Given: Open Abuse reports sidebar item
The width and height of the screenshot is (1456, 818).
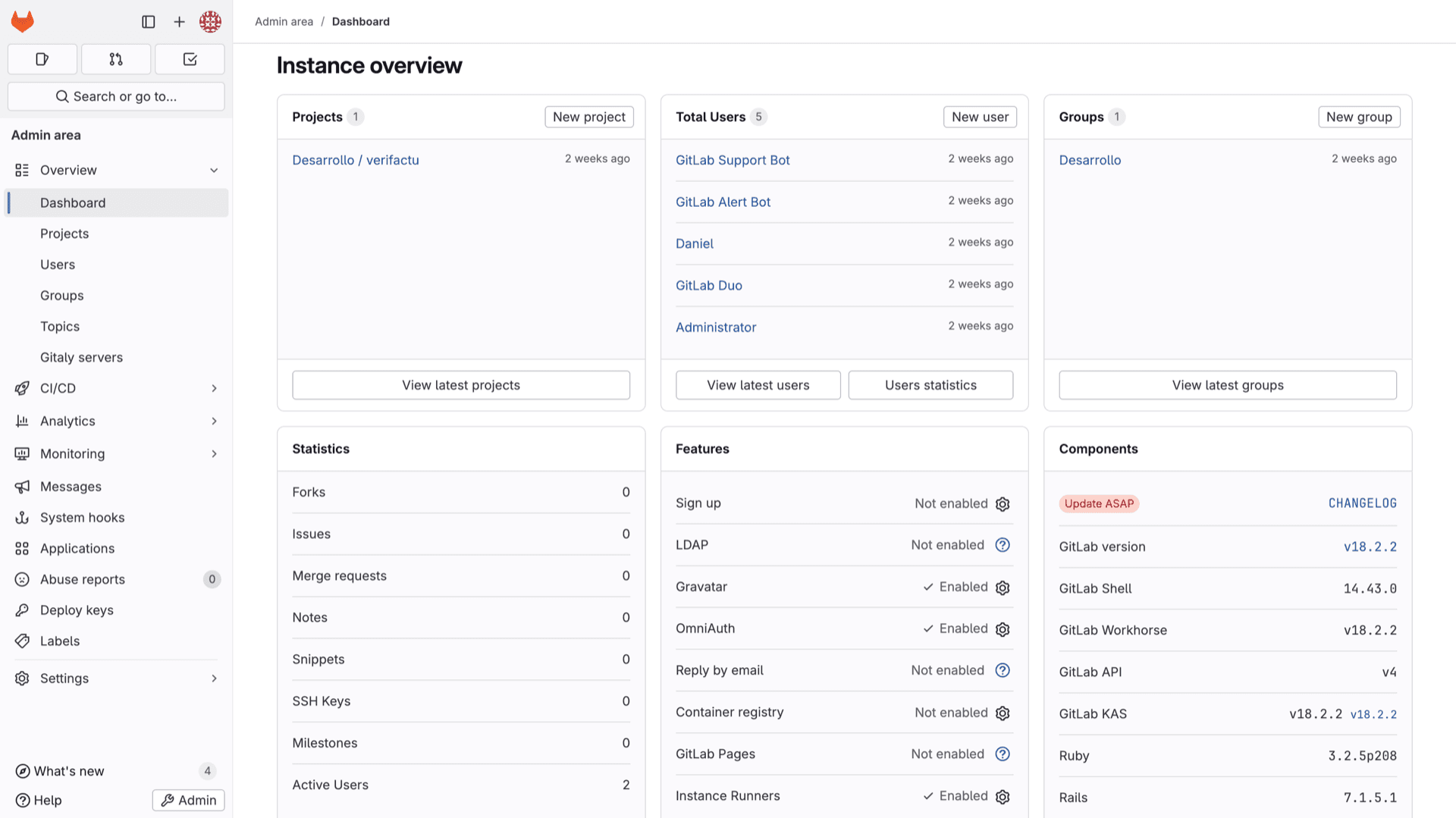Looking at the screenshot, I should (x=116, y=579).
